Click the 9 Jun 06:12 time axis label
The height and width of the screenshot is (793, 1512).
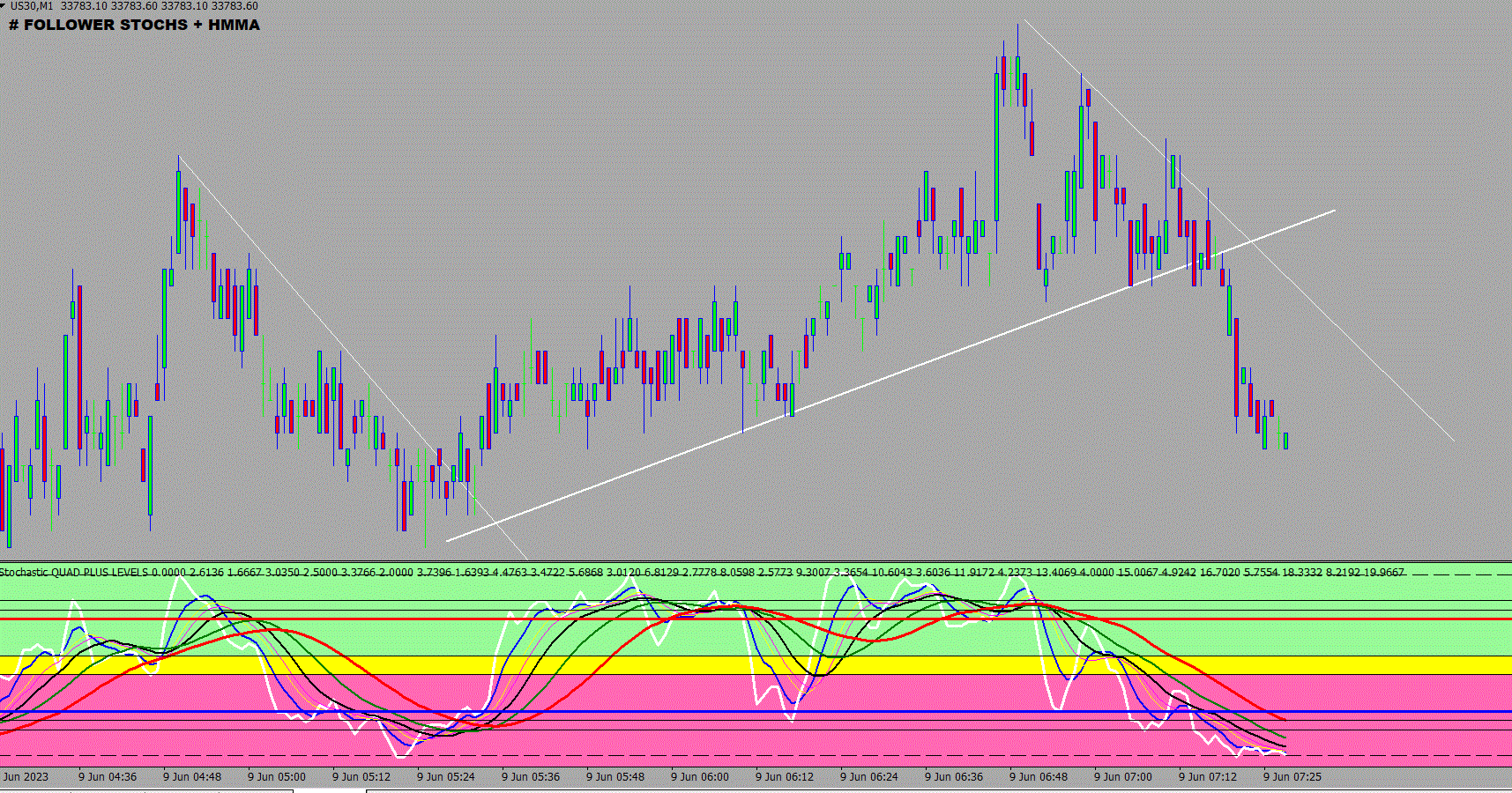[785, 777]
